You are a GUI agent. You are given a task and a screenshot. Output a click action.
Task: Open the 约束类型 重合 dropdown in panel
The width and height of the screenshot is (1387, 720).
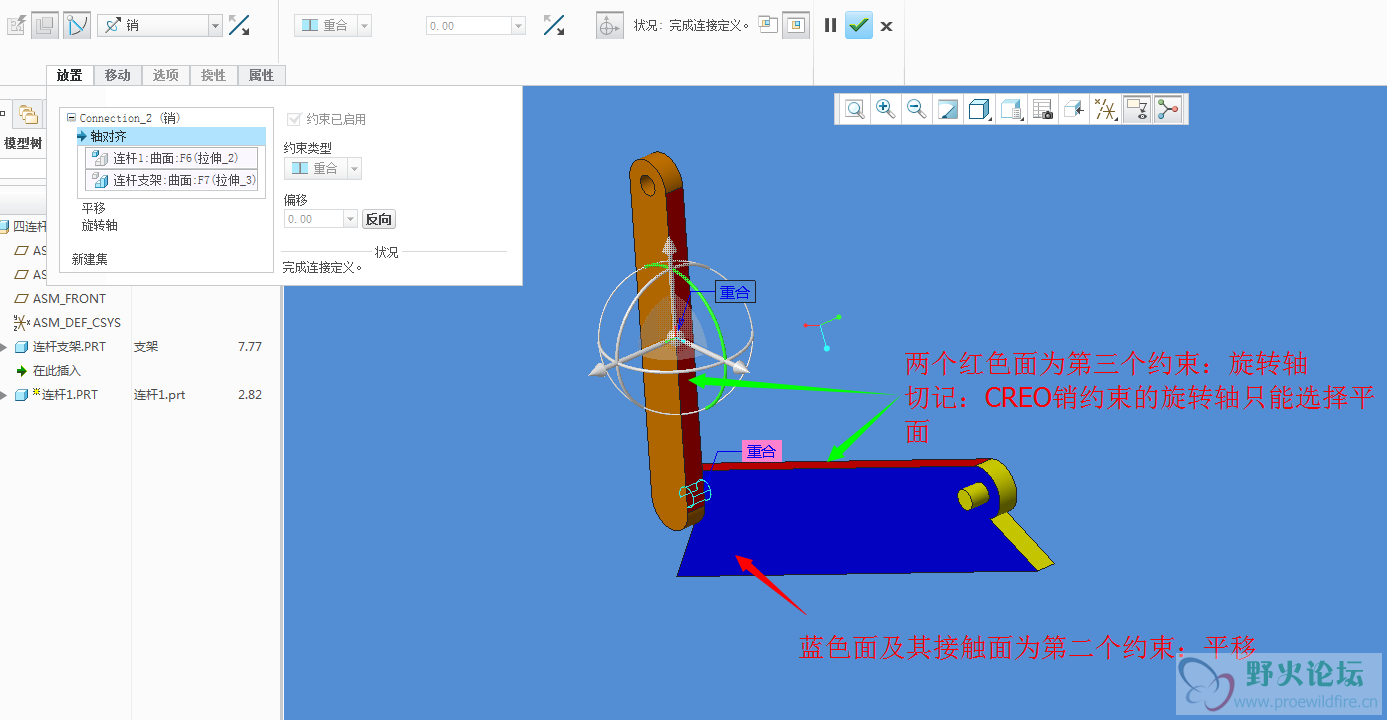[354, 169]
